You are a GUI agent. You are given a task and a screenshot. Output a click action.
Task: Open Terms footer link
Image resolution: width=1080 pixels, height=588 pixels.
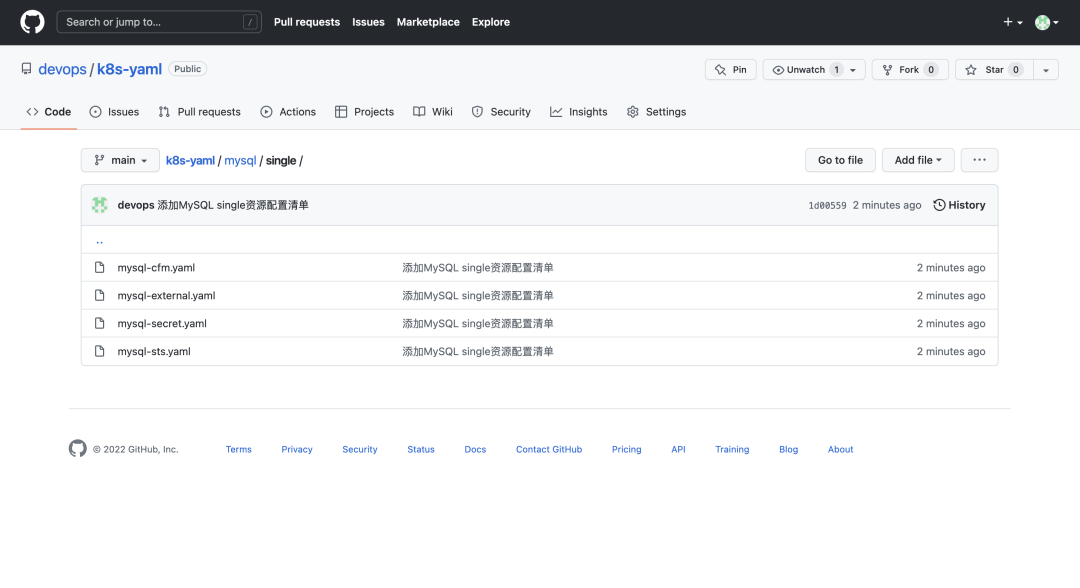coord(238,449)
